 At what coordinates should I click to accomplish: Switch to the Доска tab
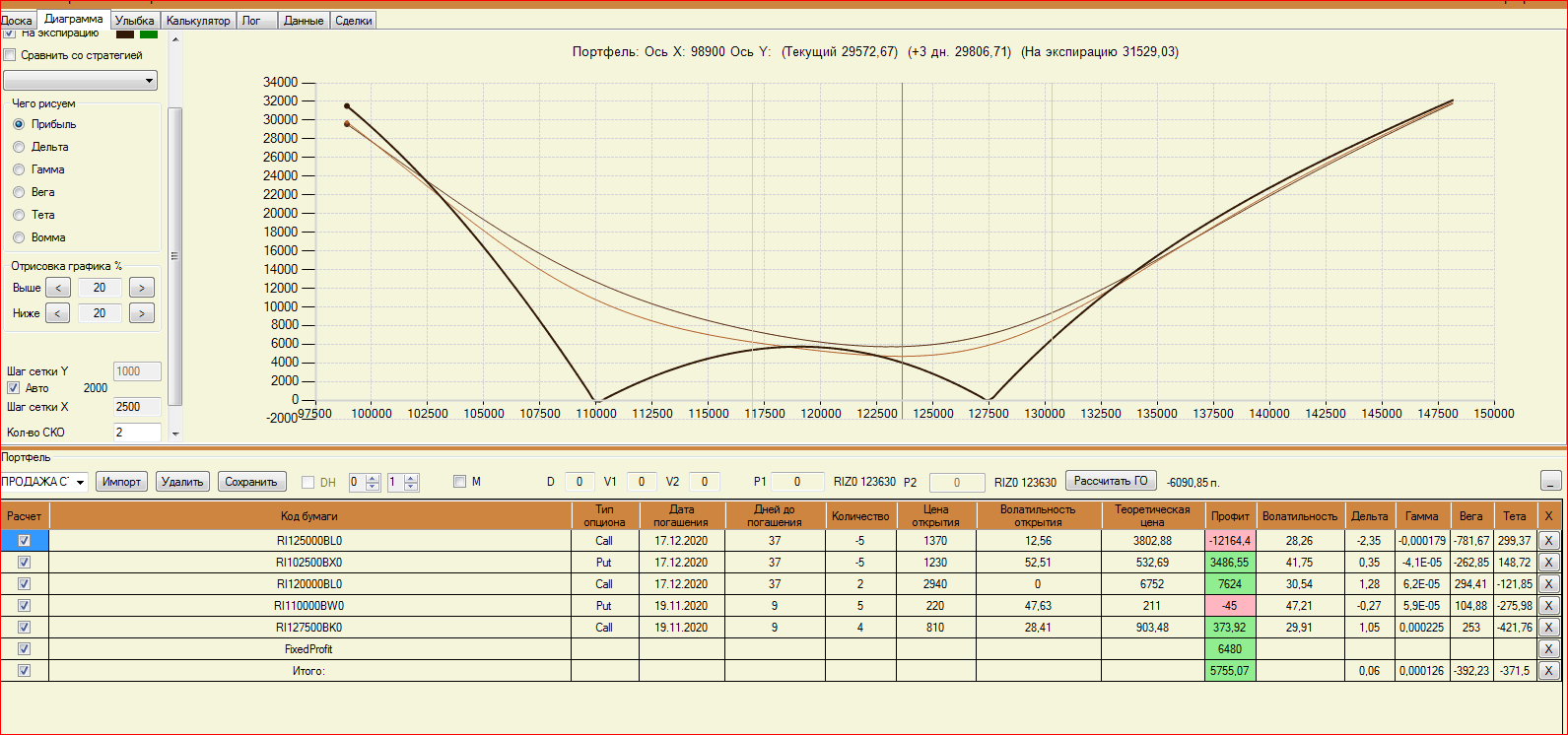17,21
